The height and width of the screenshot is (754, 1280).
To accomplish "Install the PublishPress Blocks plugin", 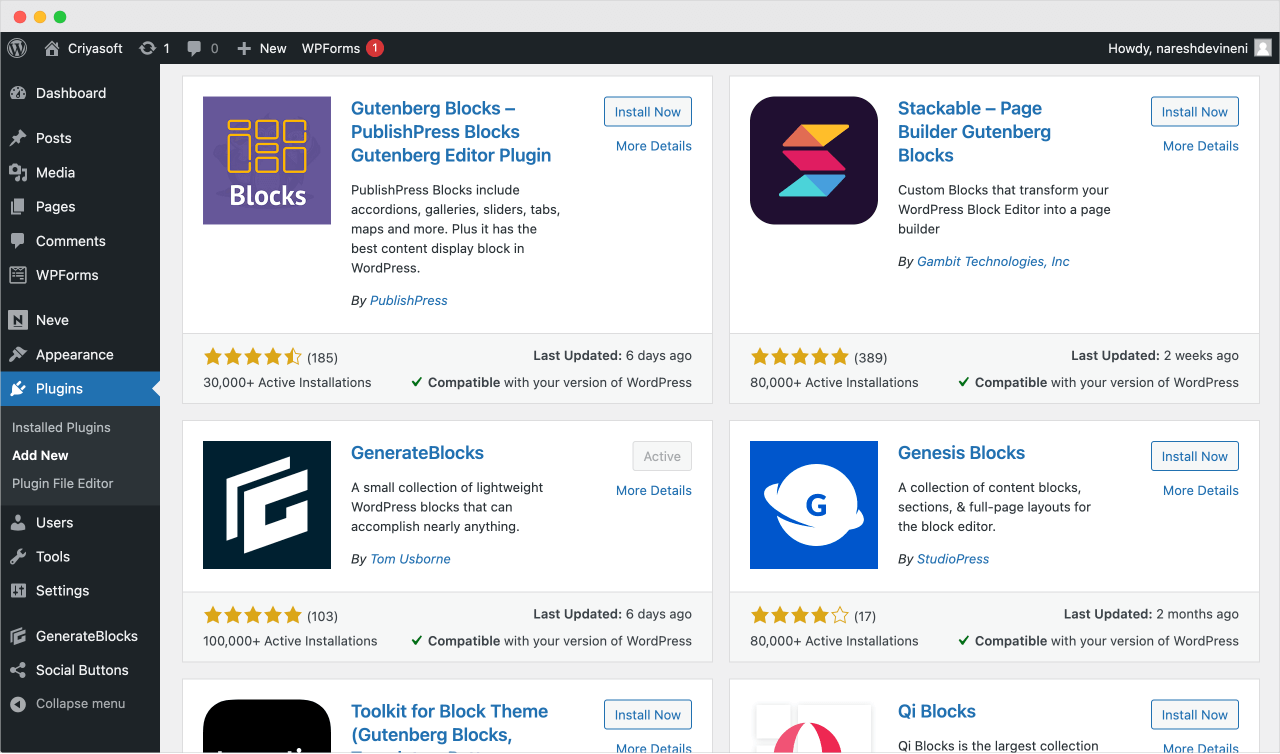I will click(x=647, y=112).
